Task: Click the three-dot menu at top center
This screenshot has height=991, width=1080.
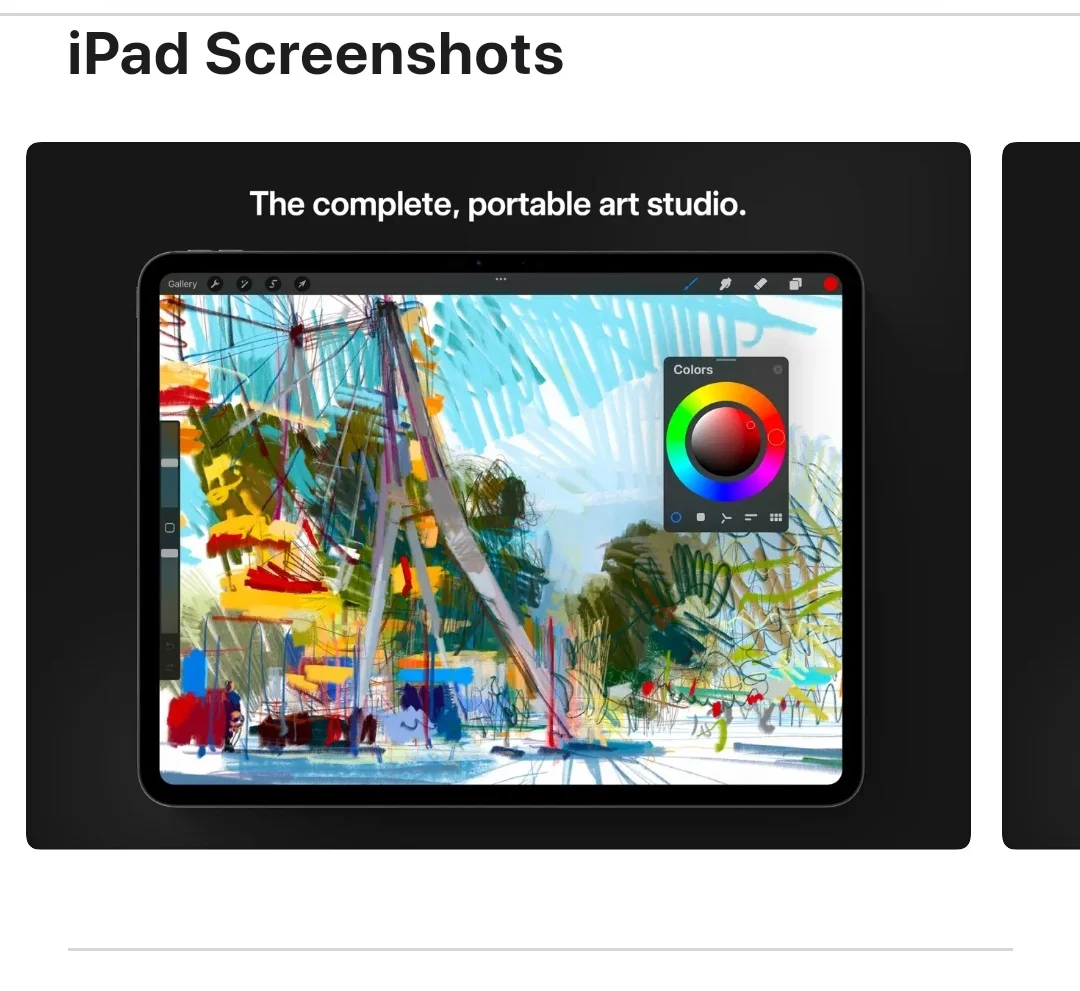Action: coord(501,280)
